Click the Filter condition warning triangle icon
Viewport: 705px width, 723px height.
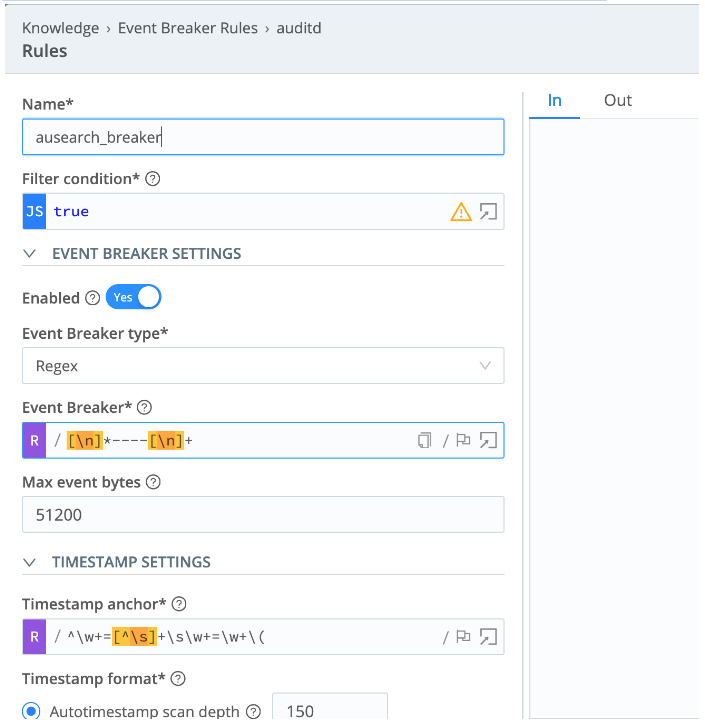pyautogui.click(x=461, y=212)
